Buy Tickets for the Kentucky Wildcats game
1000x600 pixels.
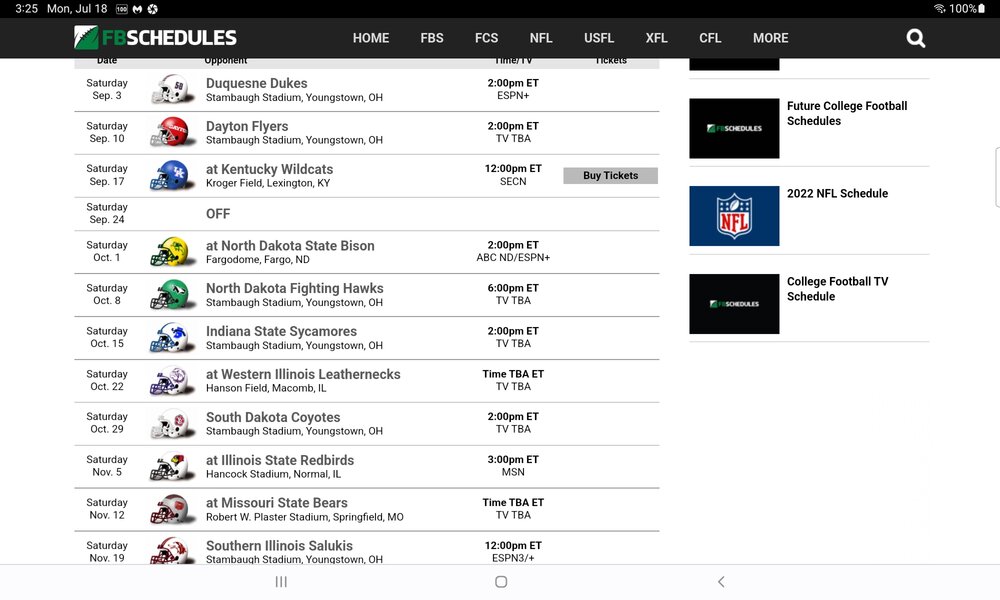(610, 175)
